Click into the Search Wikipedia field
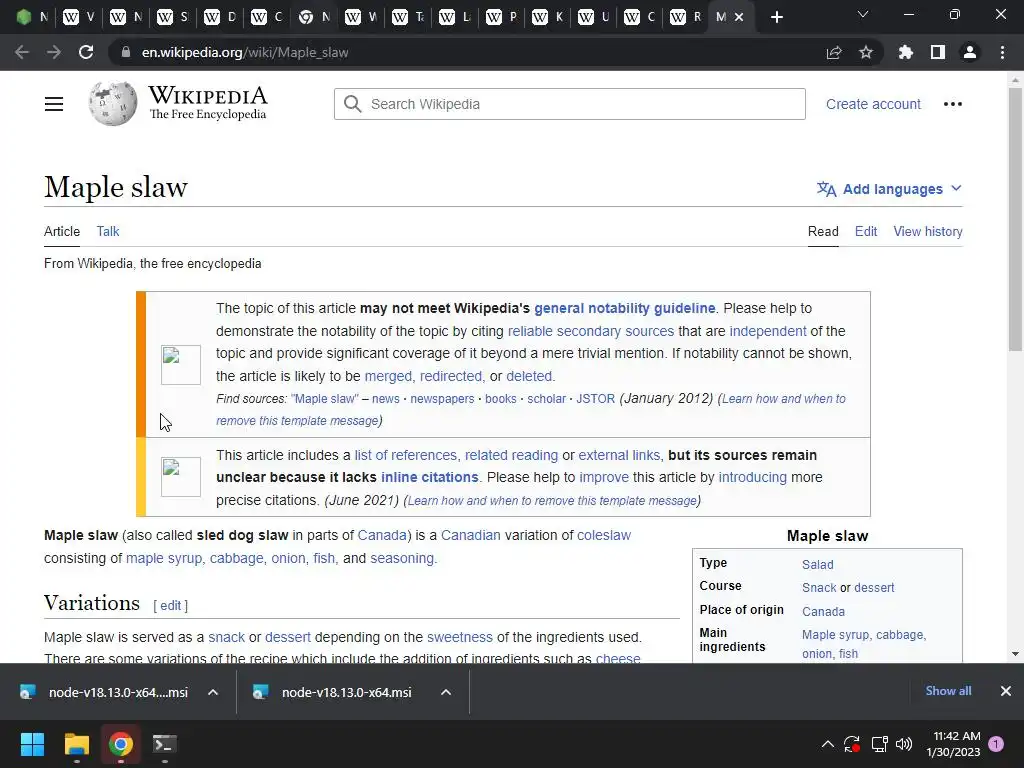This screenshot has width=1024, height=768. coord(569,104)
